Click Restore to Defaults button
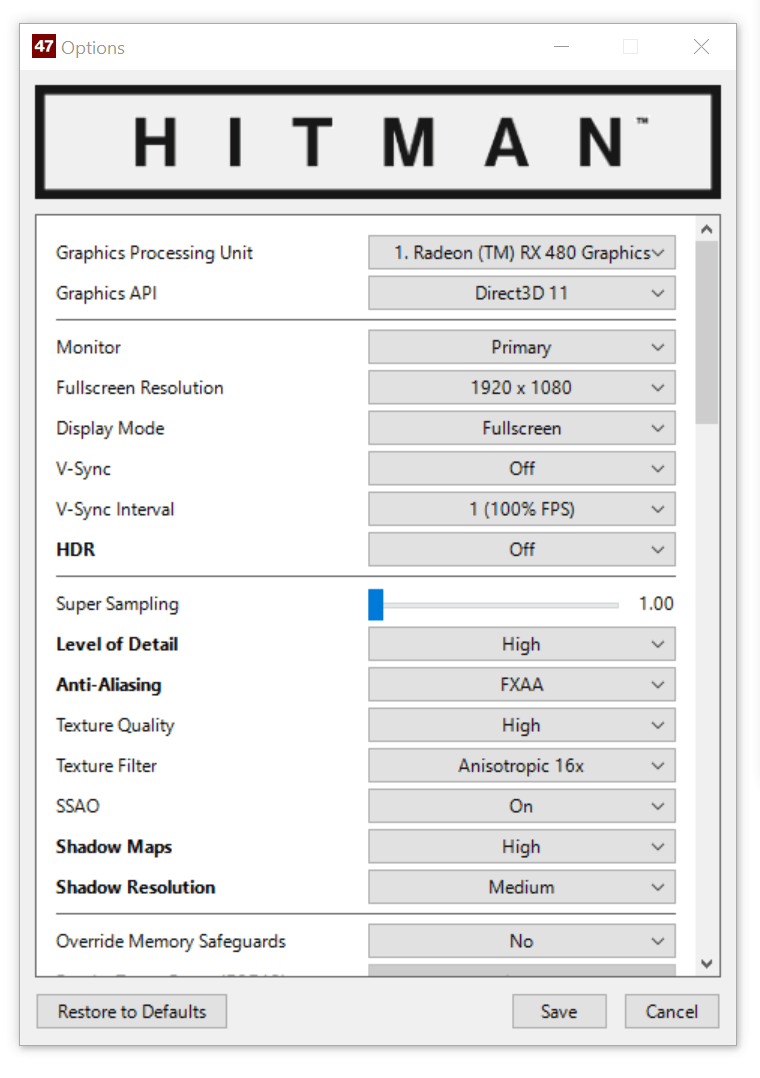760x1078 pixels. click(131, 1011)
